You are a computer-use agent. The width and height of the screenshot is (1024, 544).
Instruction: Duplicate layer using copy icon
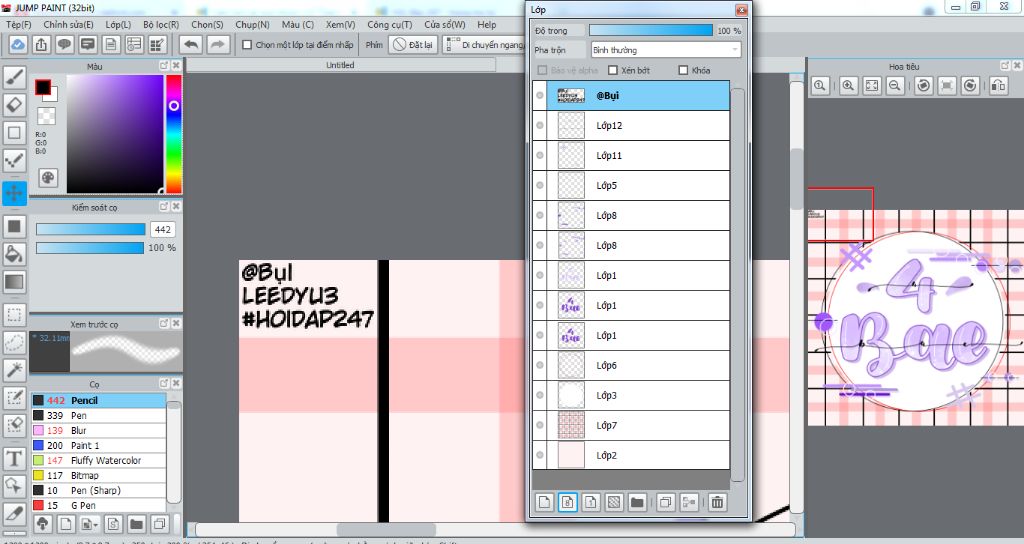click(x=665, y=502)
